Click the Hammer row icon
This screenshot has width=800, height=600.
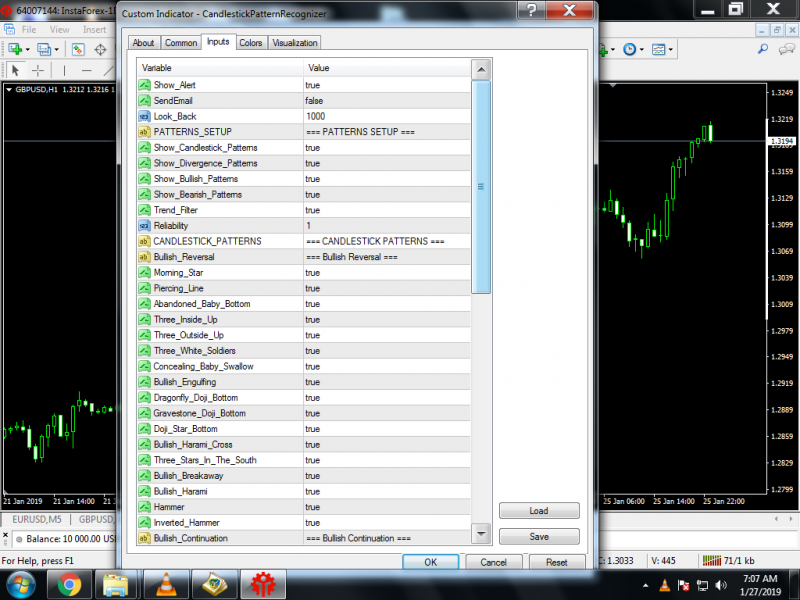coord(144,507)
